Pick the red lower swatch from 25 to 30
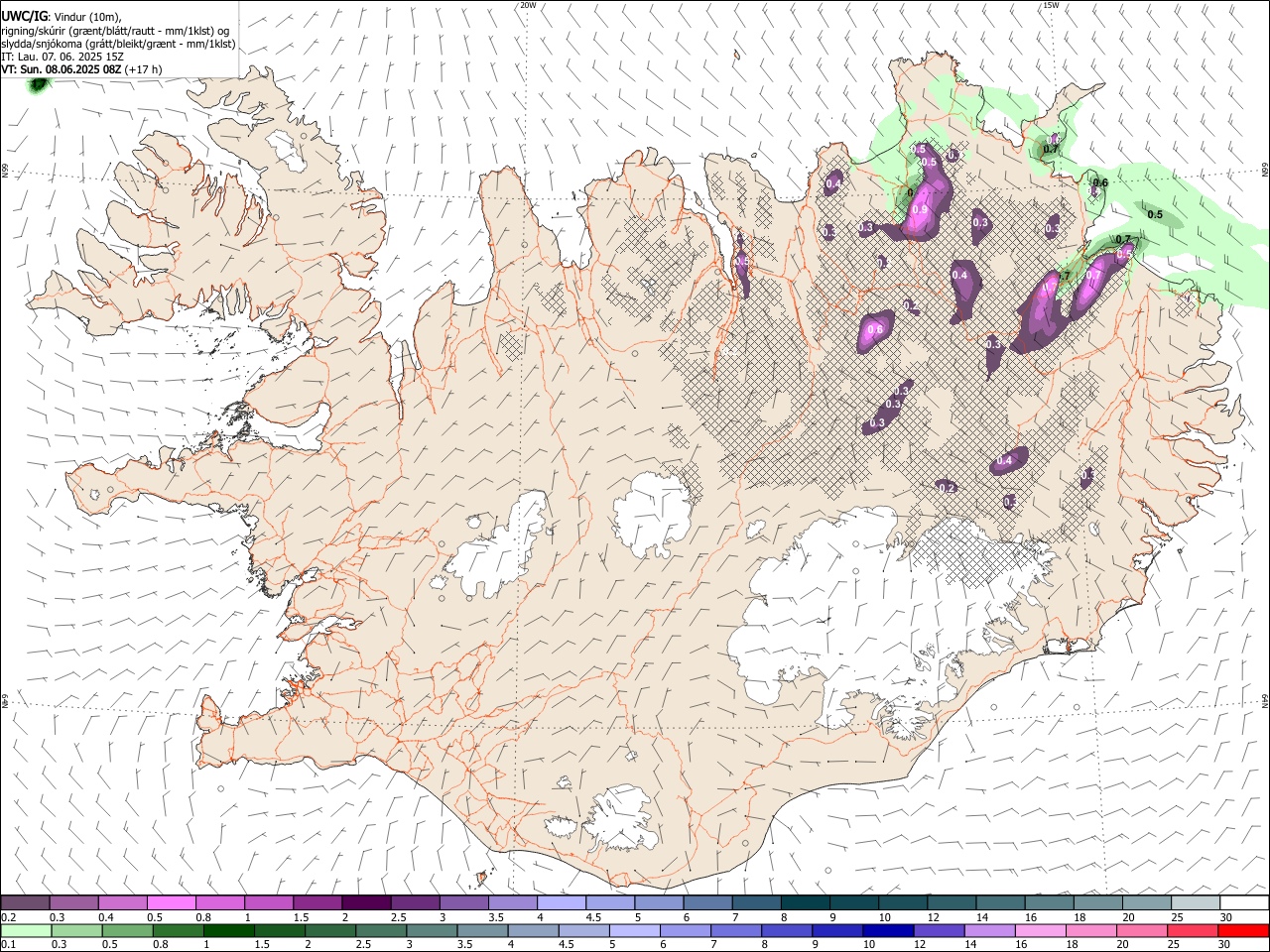 pyautogui.click(x=1194, y=931)
